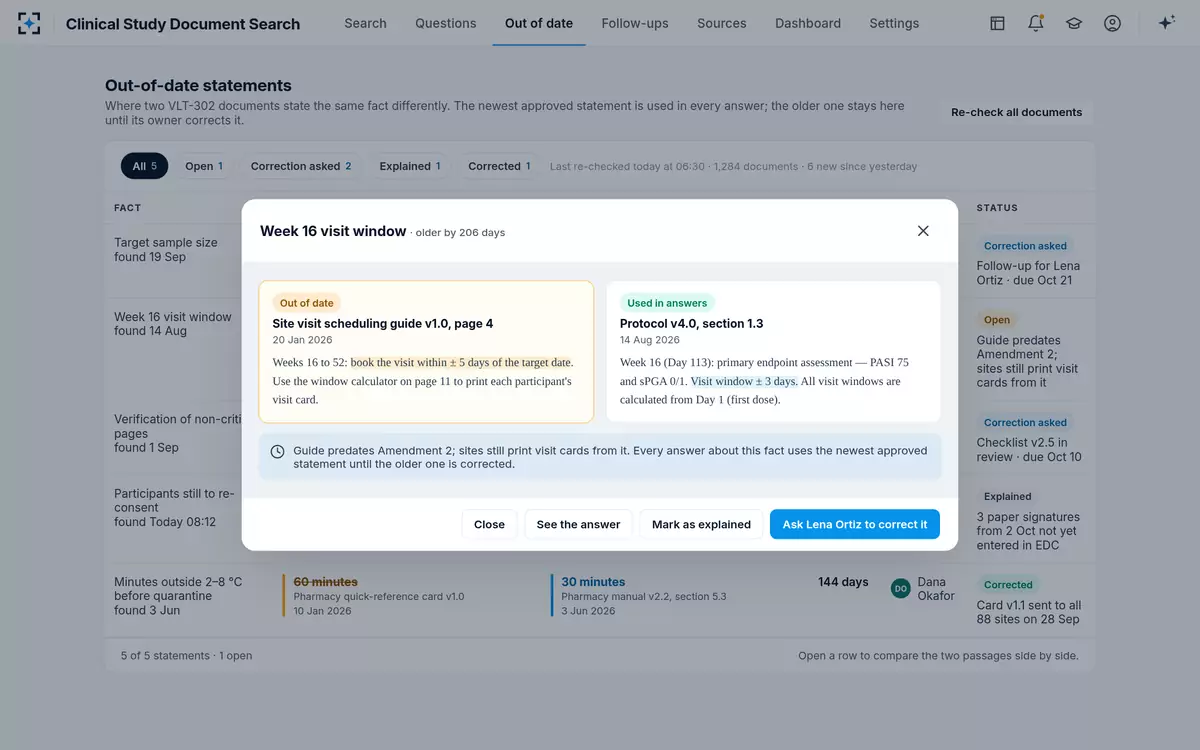The image size is (1200, 750).
Task: Click Pharmacy quick-reference card v1.0
Action: (x=379, y=597)
